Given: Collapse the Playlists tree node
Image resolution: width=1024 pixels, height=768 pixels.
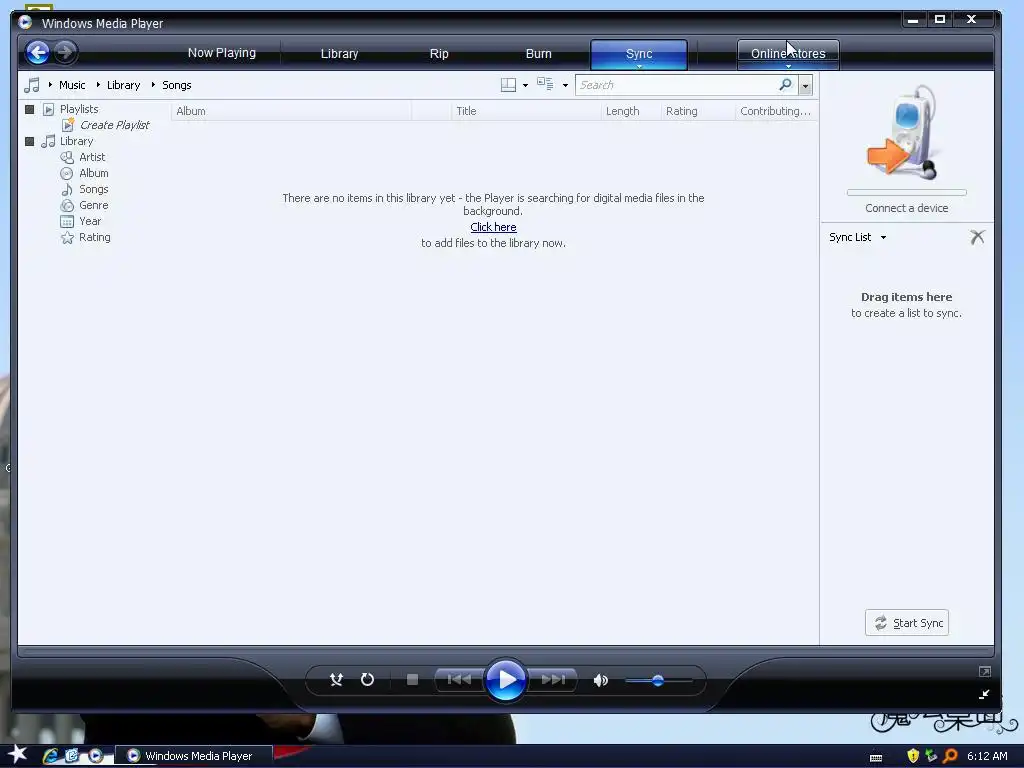Looking at the screenshot, I should coord(29,109).
